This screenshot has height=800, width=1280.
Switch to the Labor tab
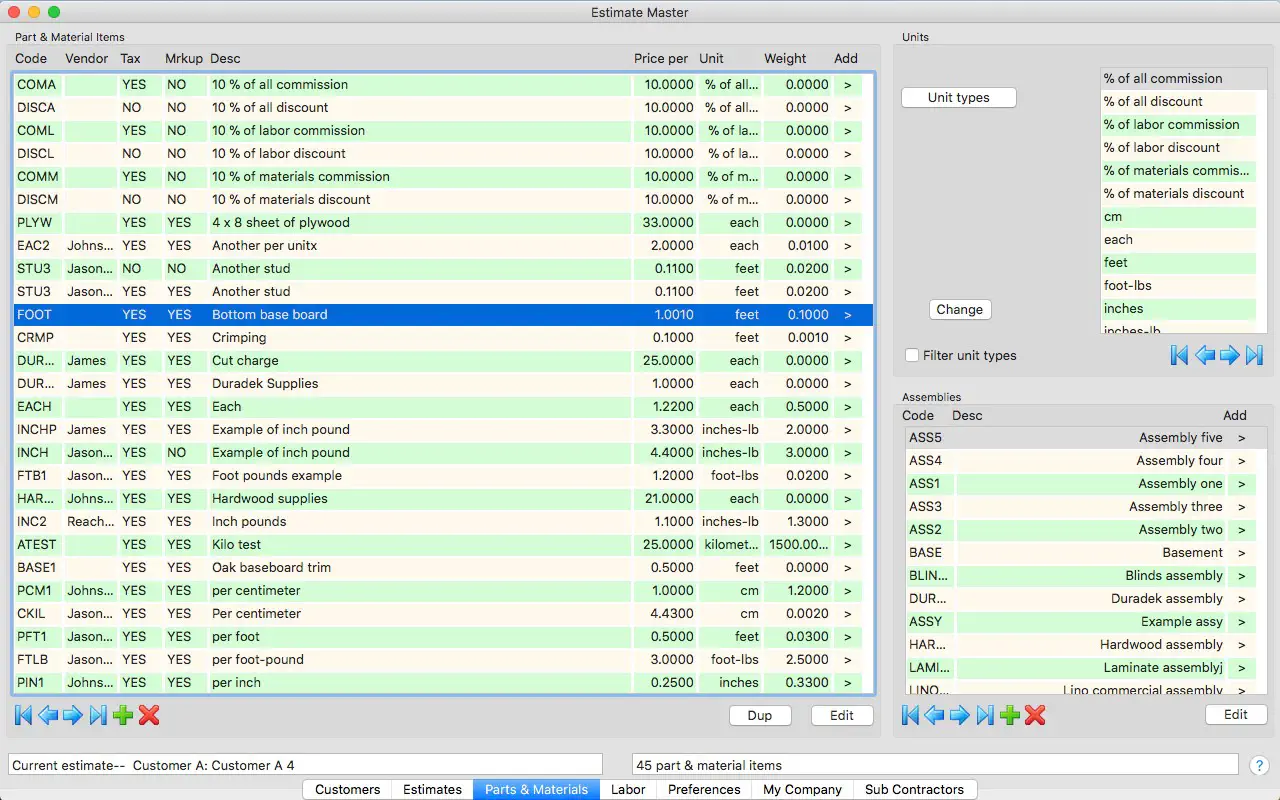(628, 789)
